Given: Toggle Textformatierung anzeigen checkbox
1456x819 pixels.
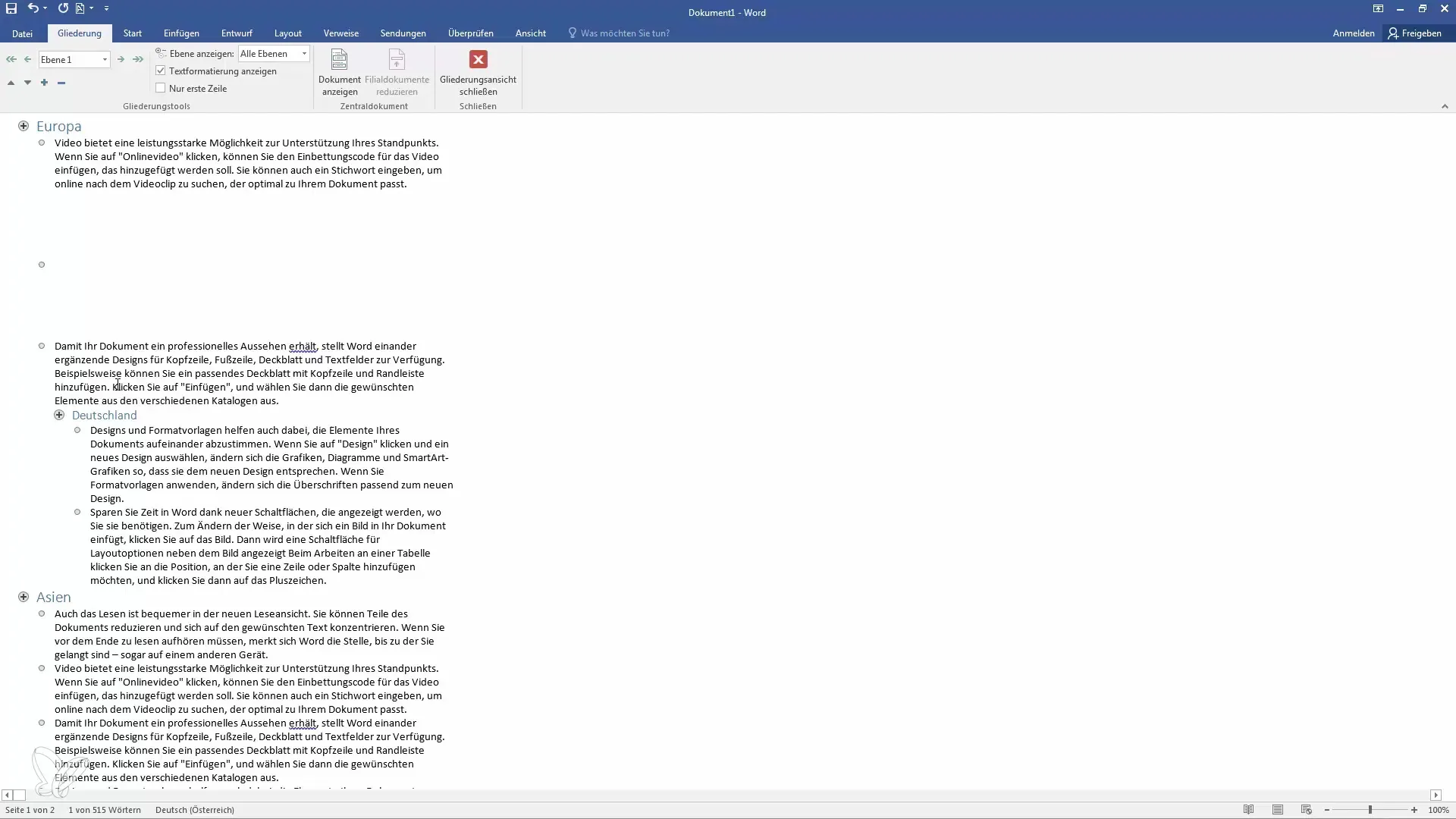Looking at the screenshot, I should pos(161,71).
